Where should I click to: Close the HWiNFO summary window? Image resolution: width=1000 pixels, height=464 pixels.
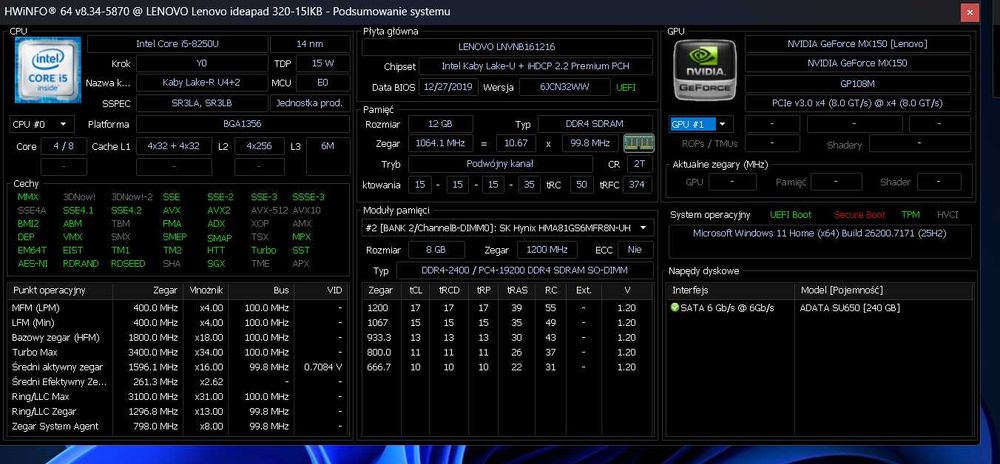pyautogui.click(x=970, y=13)
